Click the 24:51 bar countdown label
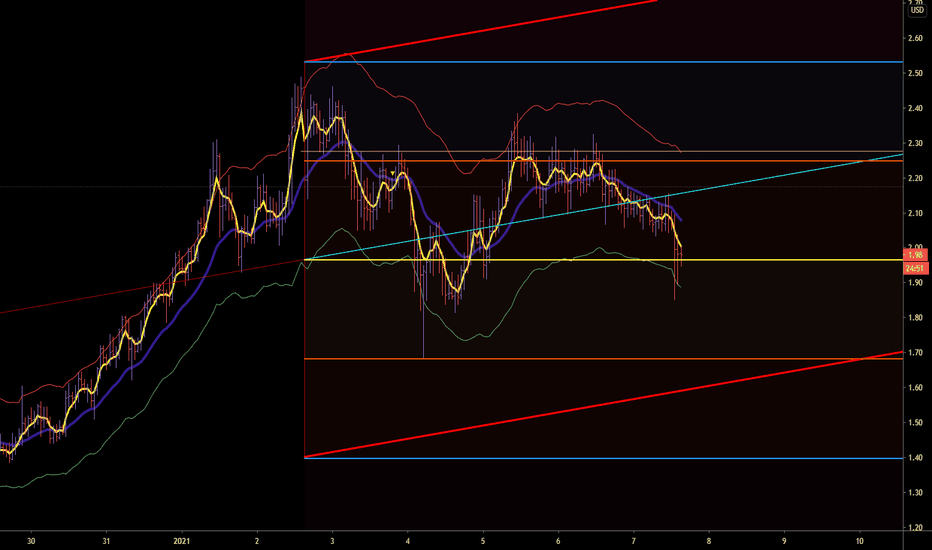Screen dimensions: 932x550 click(x=915, y=269)
